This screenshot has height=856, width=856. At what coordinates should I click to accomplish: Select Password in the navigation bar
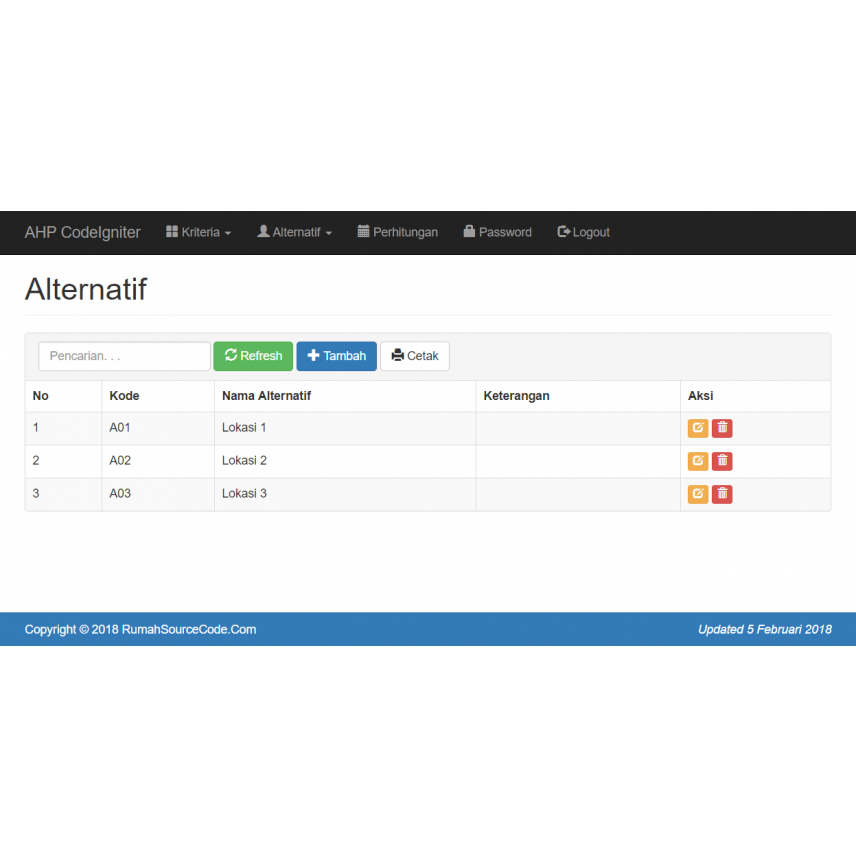click(497, 232)
